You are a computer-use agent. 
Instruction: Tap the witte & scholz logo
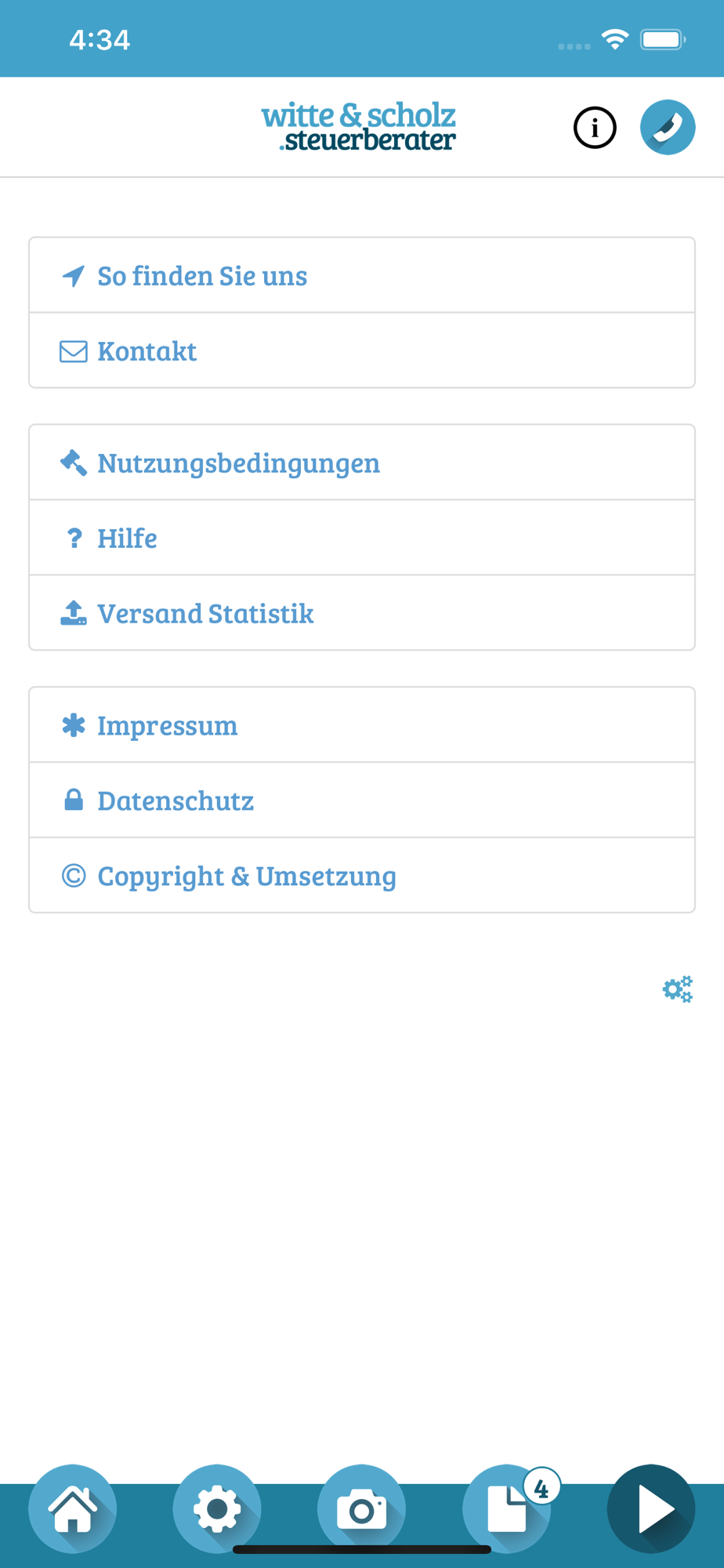pos(359,126)
